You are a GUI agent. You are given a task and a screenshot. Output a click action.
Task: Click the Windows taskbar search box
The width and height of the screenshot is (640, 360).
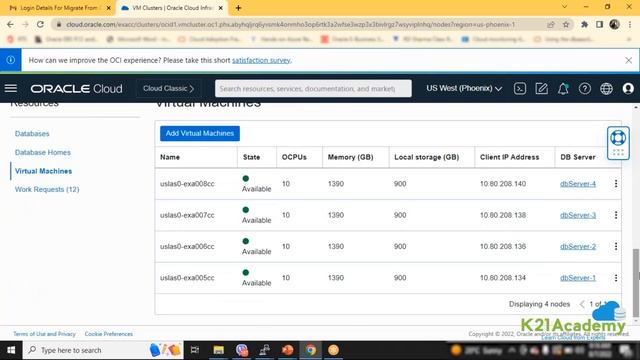[103, 350]
